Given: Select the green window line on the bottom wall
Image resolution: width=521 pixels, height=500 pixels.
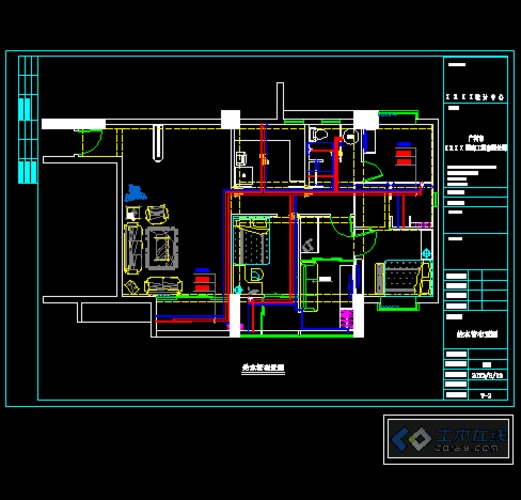Looking at the screenshot, I should (296, 336).
